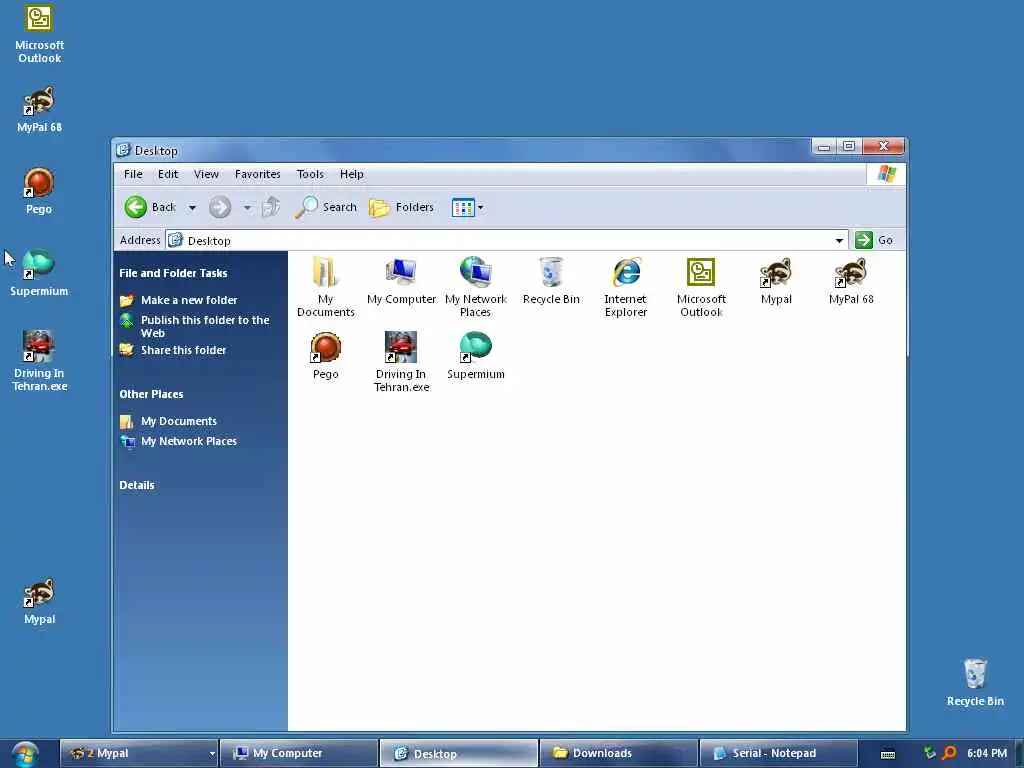1024x768 pixels.
Task: Select Recycle Bin icon inside Desktop window
Action: [x=551, y=281]
